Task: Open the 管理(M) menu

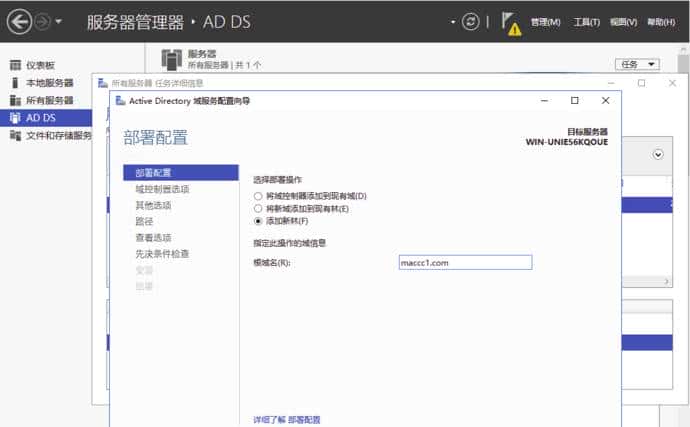Action: pos(546,22)
